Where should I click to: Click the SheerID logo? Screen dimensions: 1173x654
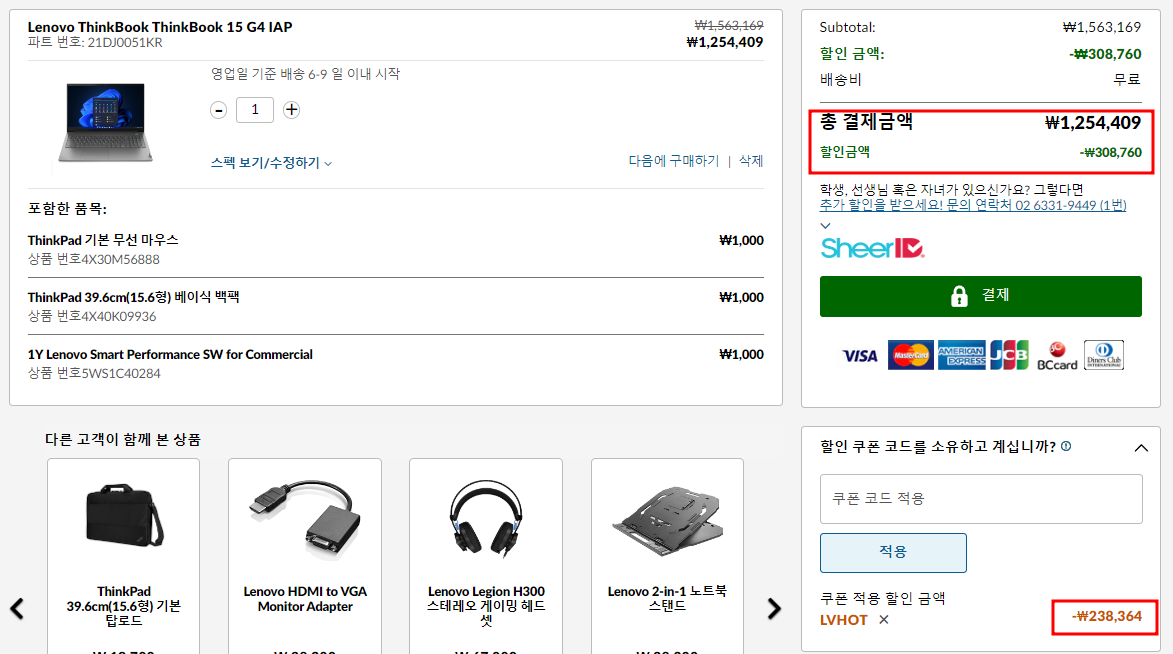[x=872, y=248]
